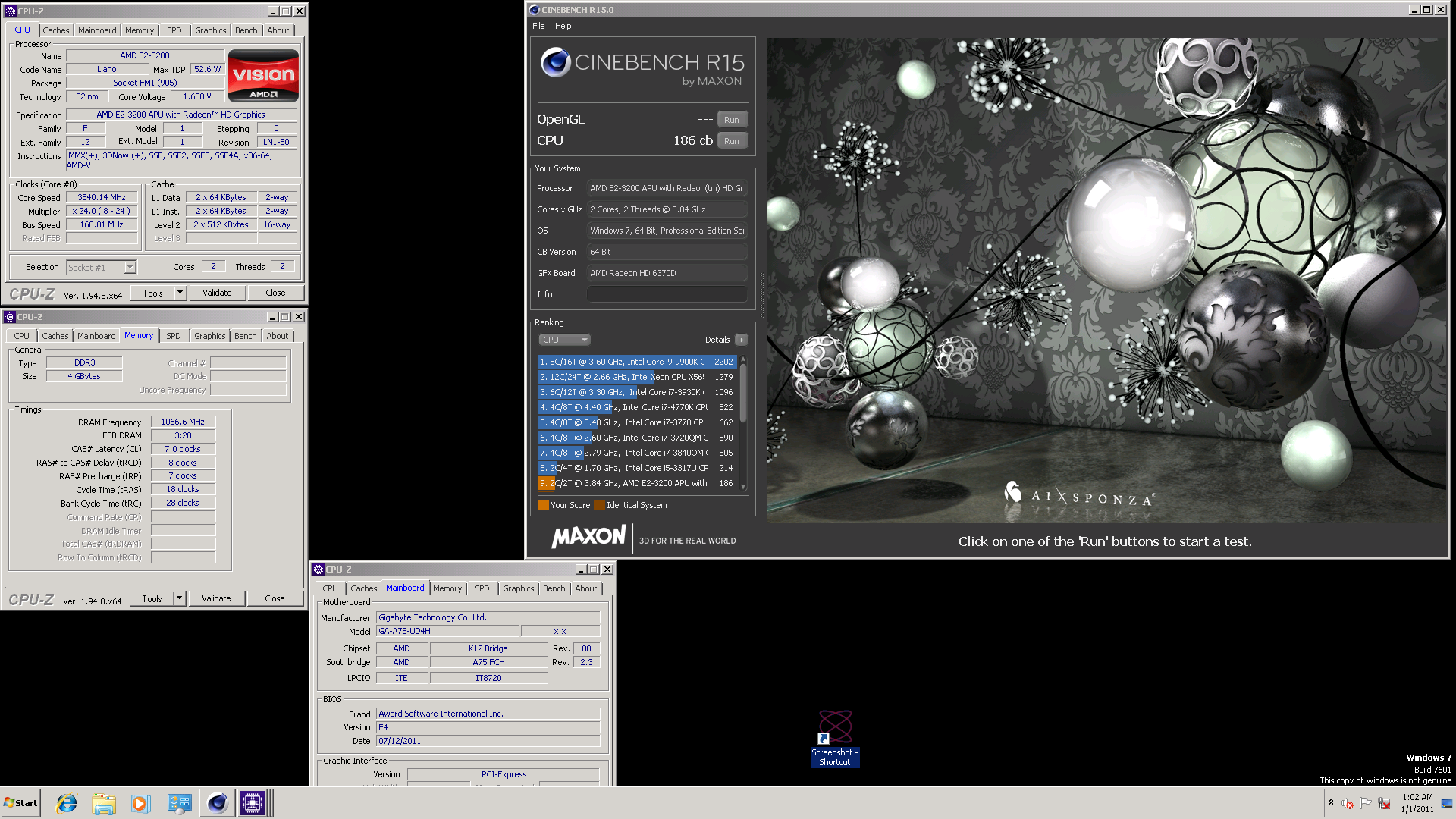
Task: Open the Socket #1 selection dropdown
Action: point(102,267)
